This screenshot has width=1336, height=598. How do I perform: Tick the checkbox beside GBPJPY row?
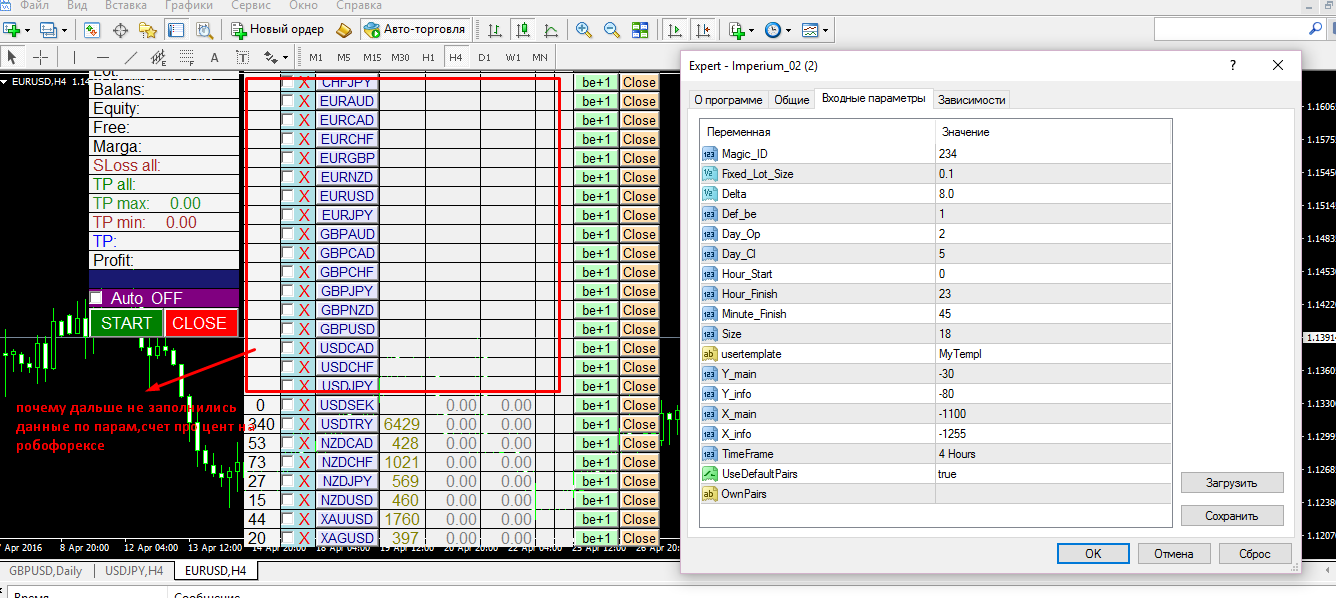(x=288, y=291)
